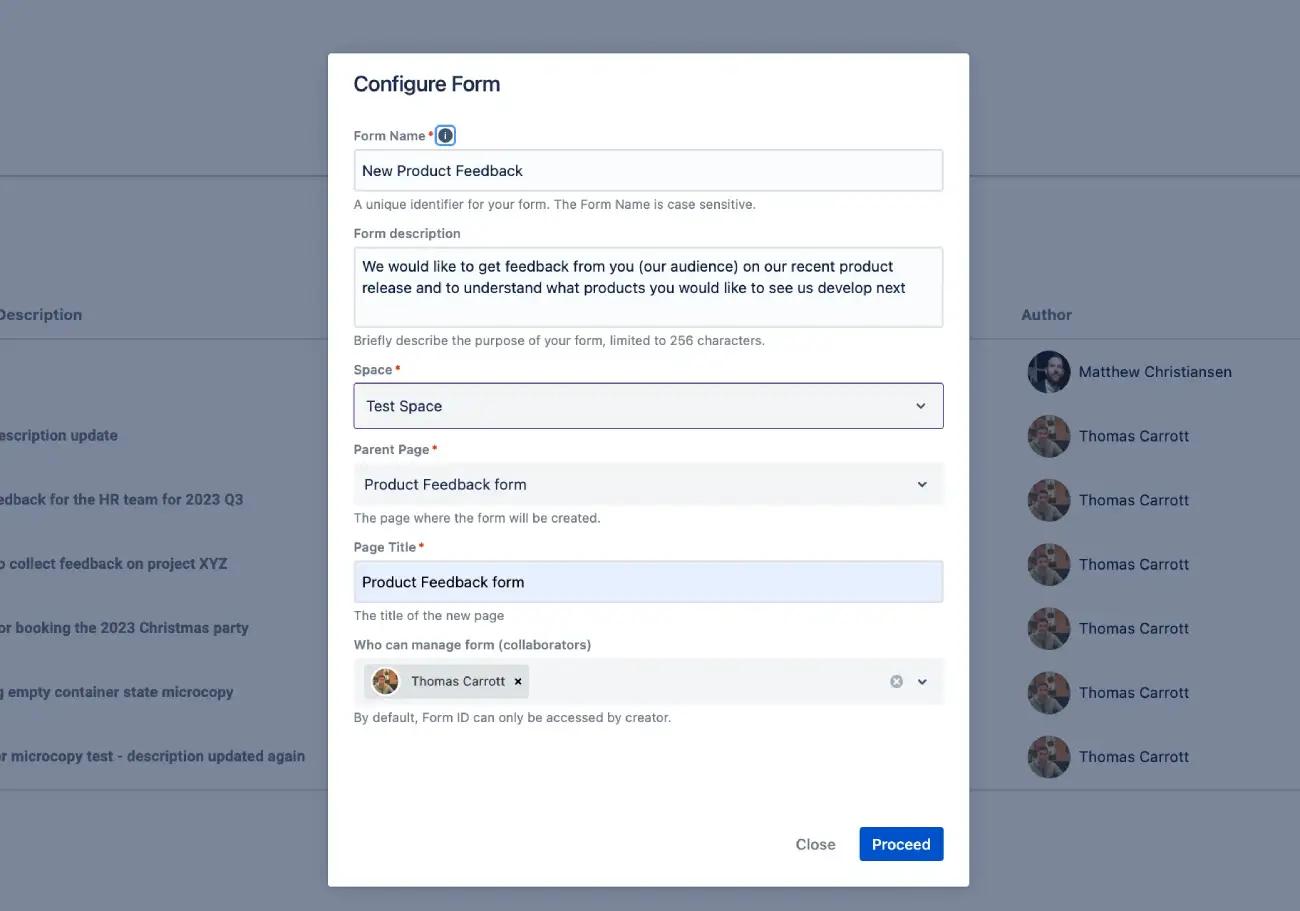Remove Thomas Carrott collaborator chip
The height and width of the screenshot is (911, 1300).
[518, 681]
